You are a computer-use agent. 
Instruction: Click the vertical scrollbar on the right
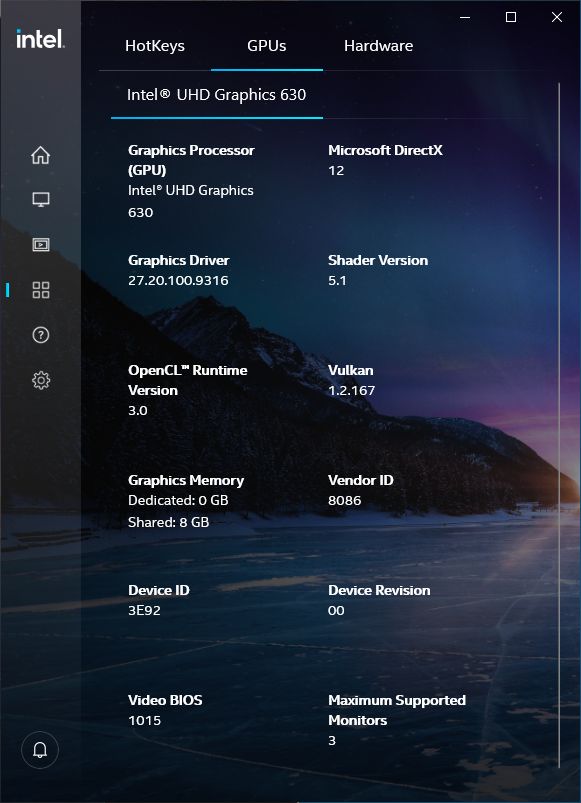click(x=559, y=425)
